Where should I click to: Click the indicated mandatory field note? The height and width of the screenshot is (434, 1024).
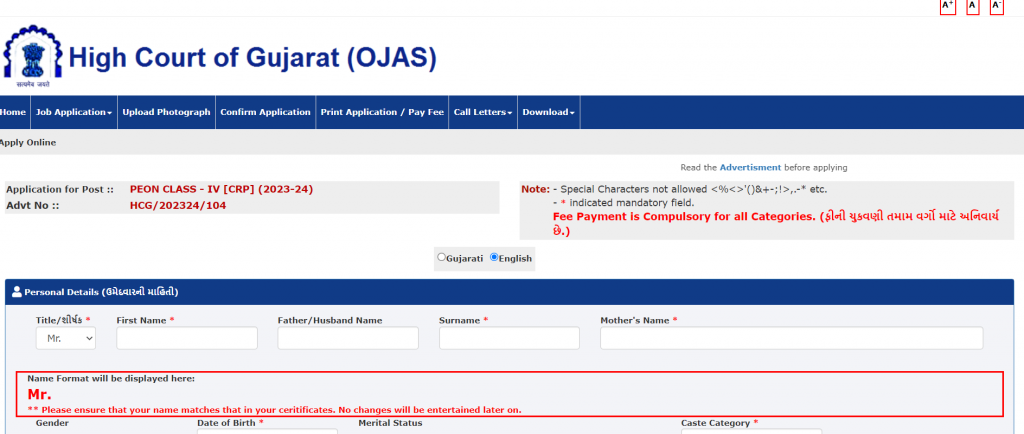[623, 203]
